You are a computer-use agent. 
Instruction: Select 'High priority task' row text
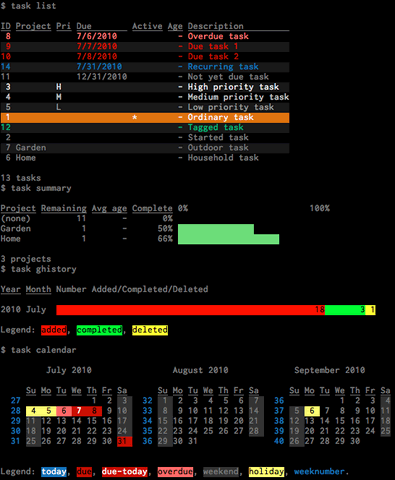233,87
